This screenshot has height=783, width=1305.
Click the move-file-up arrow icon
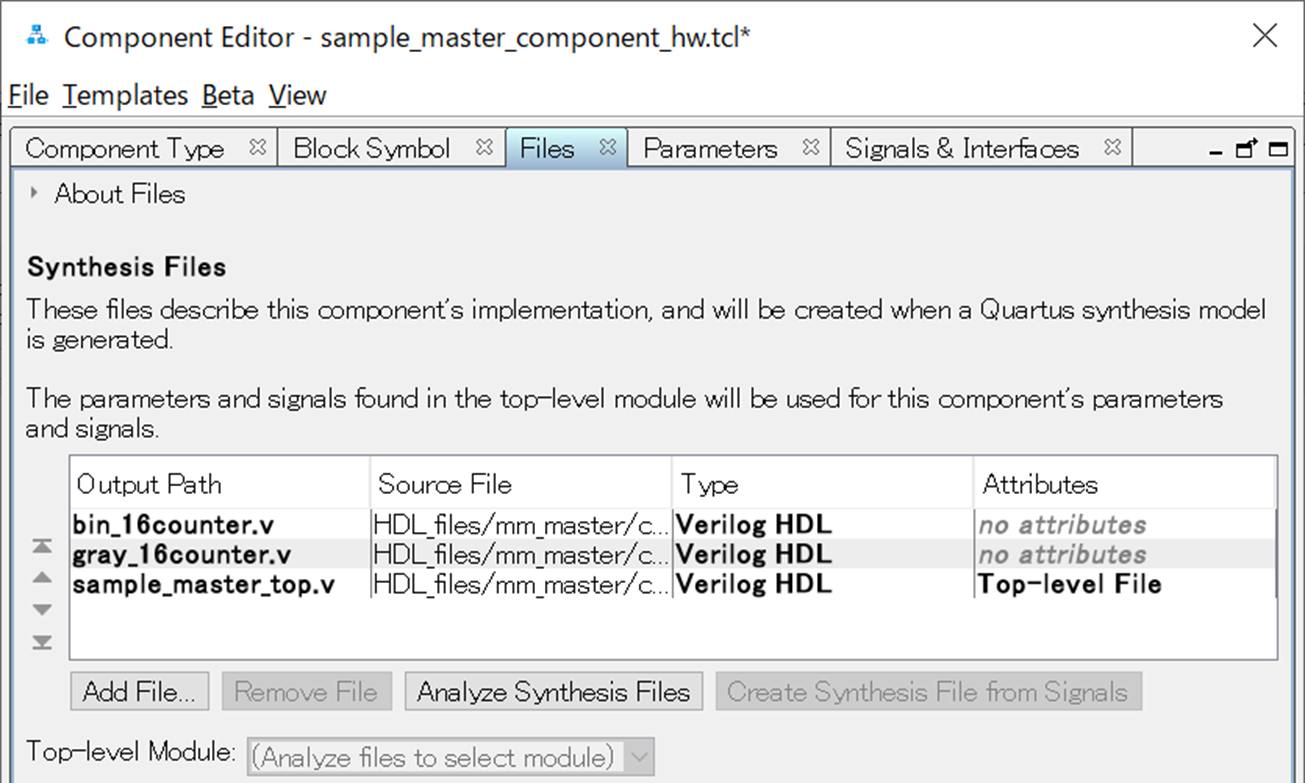pos(40,577)
